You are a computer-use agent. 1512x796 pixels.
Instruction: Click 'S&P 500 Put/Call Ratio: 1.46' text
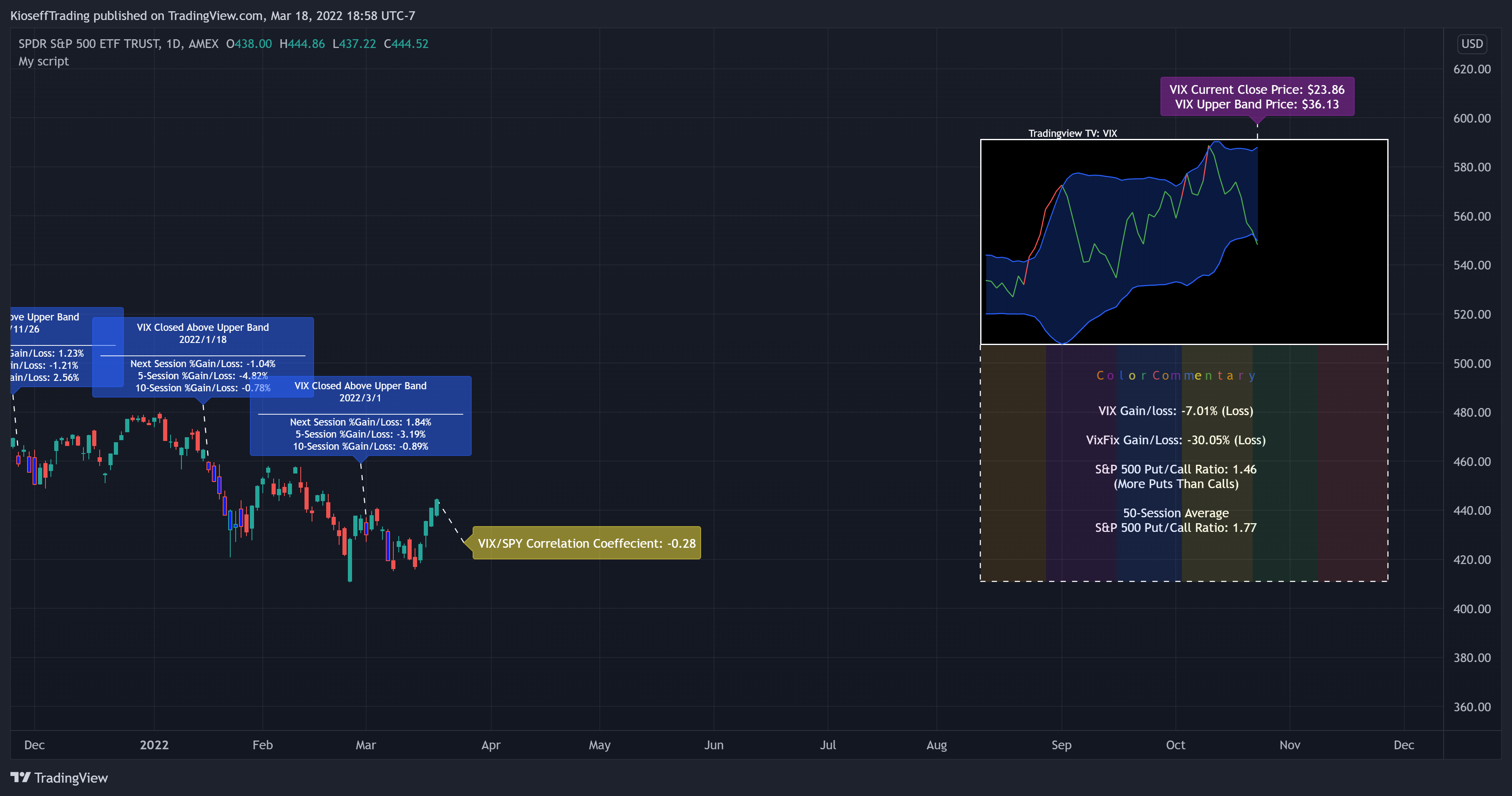pyautogui.click(x=1176, y=469)
